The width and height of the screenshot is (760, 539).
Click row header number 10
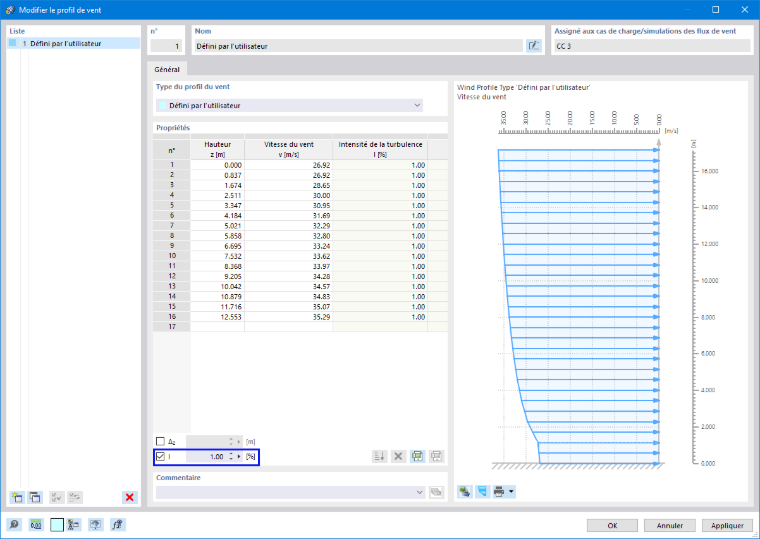click(x=172, y=256)
